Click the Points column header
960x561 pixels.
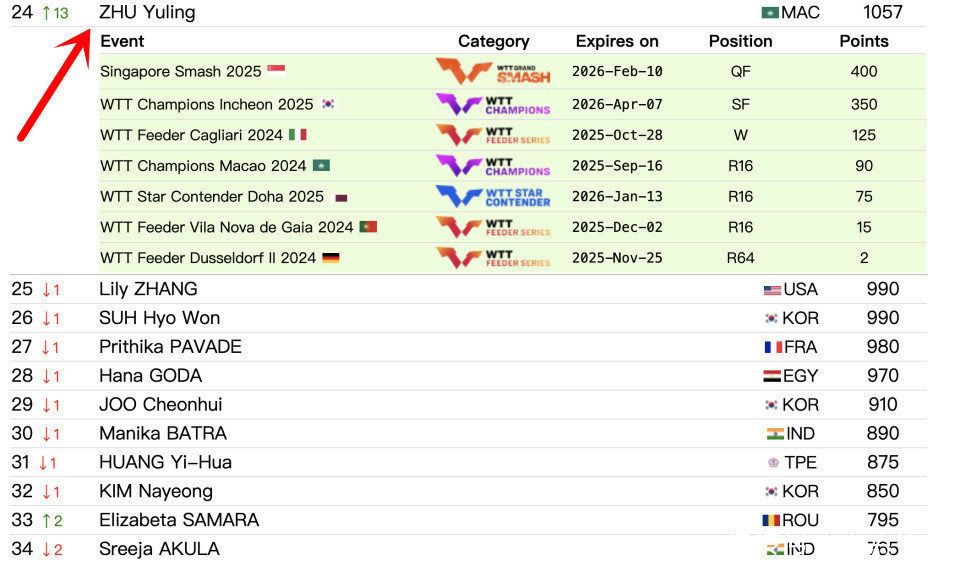(863, 42)
